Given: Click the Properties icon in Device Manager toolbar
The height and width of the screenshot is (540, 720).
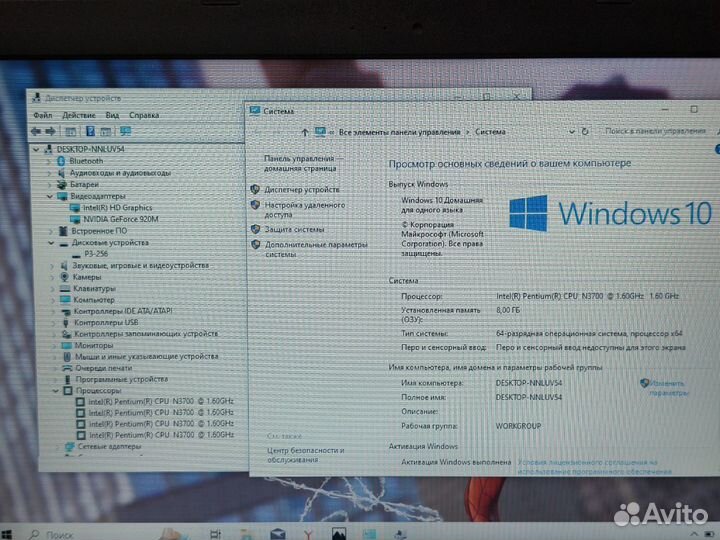Looking at the screenshot, I should (x=71, y=131).
